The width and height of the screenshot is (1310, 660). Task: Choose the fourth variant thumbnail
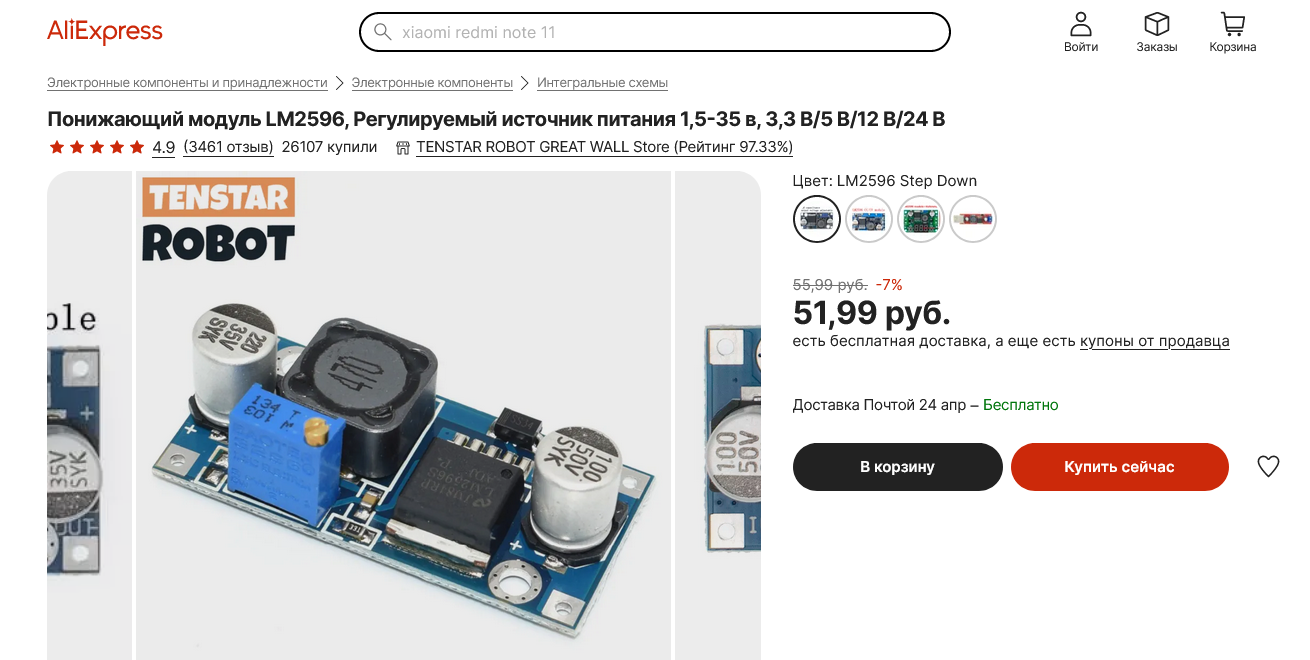(x=973, y=219)
